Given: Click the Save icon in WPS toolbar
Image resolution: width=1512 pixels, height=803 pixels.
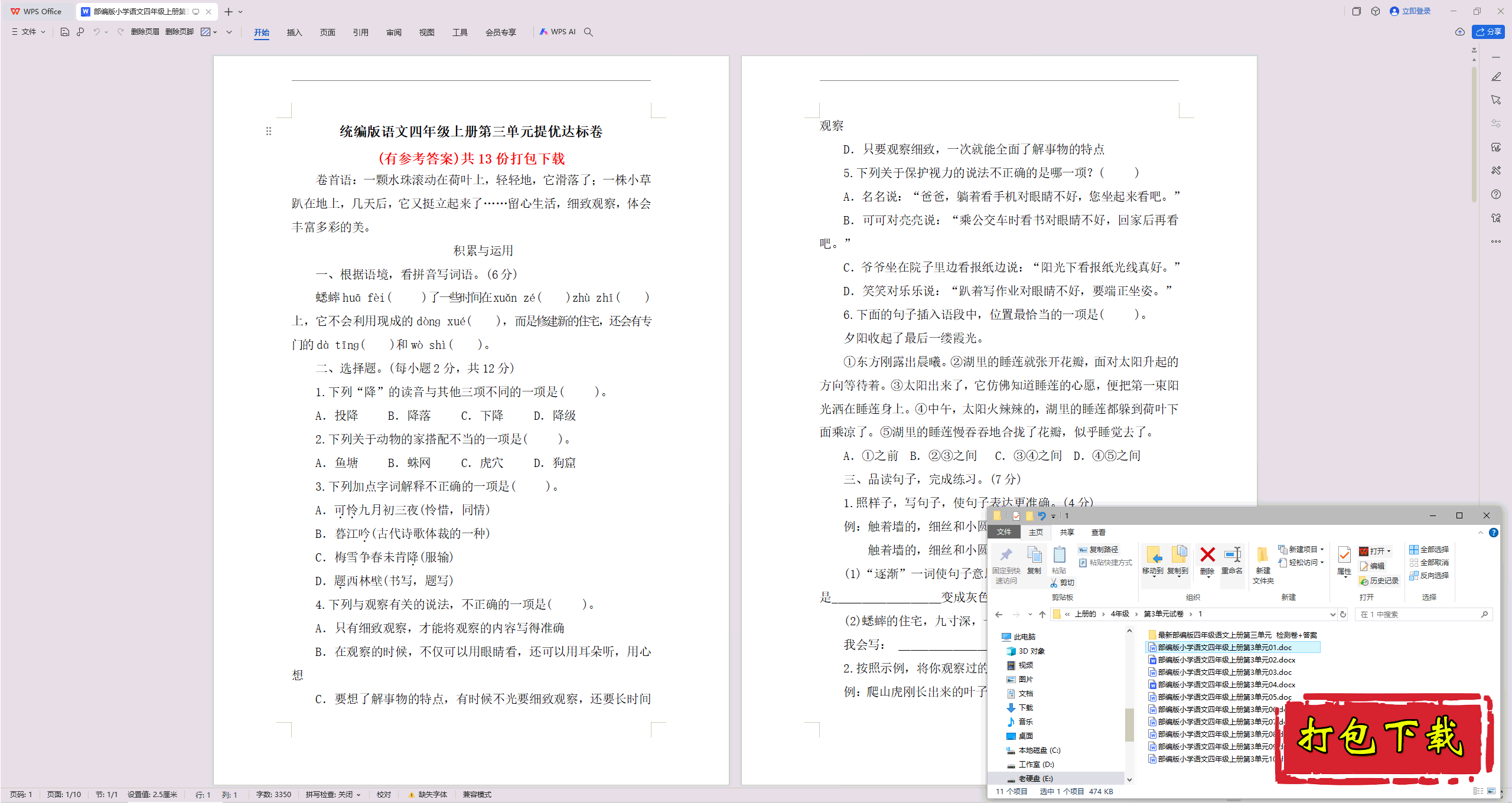Looking at the screenshot, I should [x=65, y=32].
